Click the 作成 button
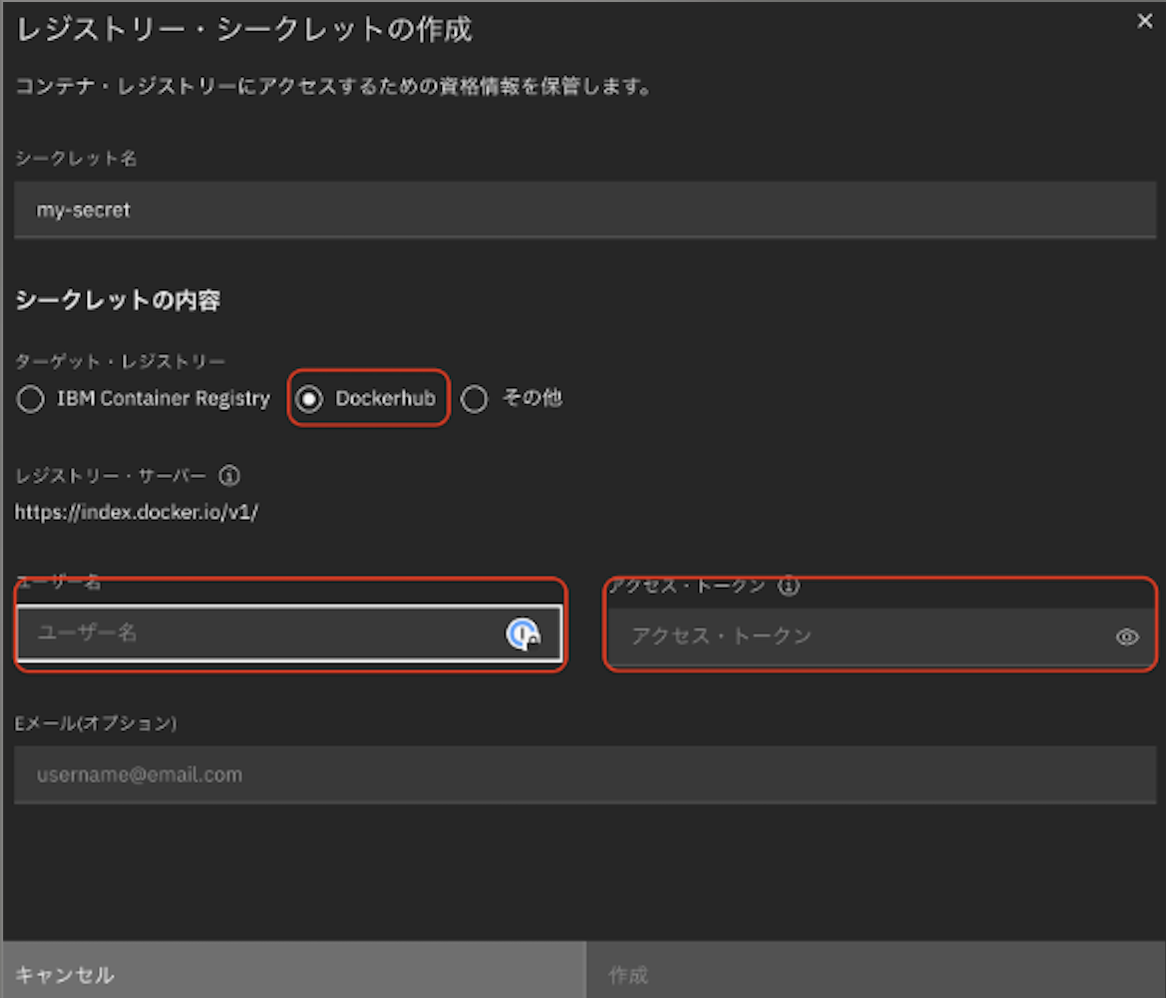The height and width of the screenshot is (998, 1166). [876, 970]
